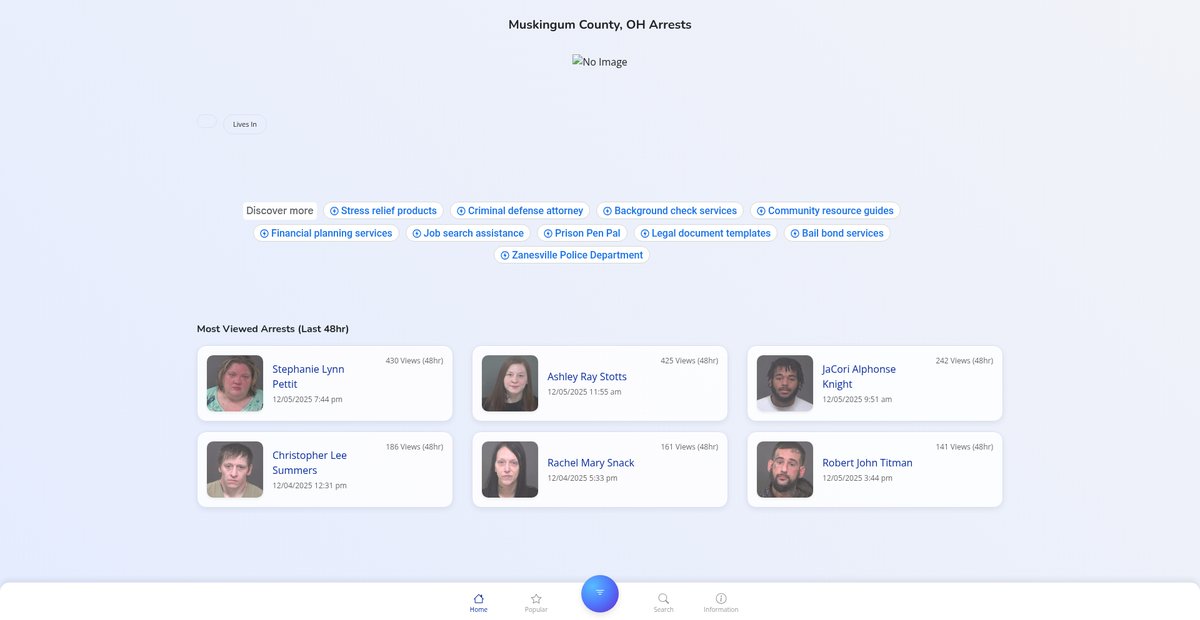Open the Zanesville Police Department link
The height and width of the screenshot is (620, 1200).
point(572,255)
